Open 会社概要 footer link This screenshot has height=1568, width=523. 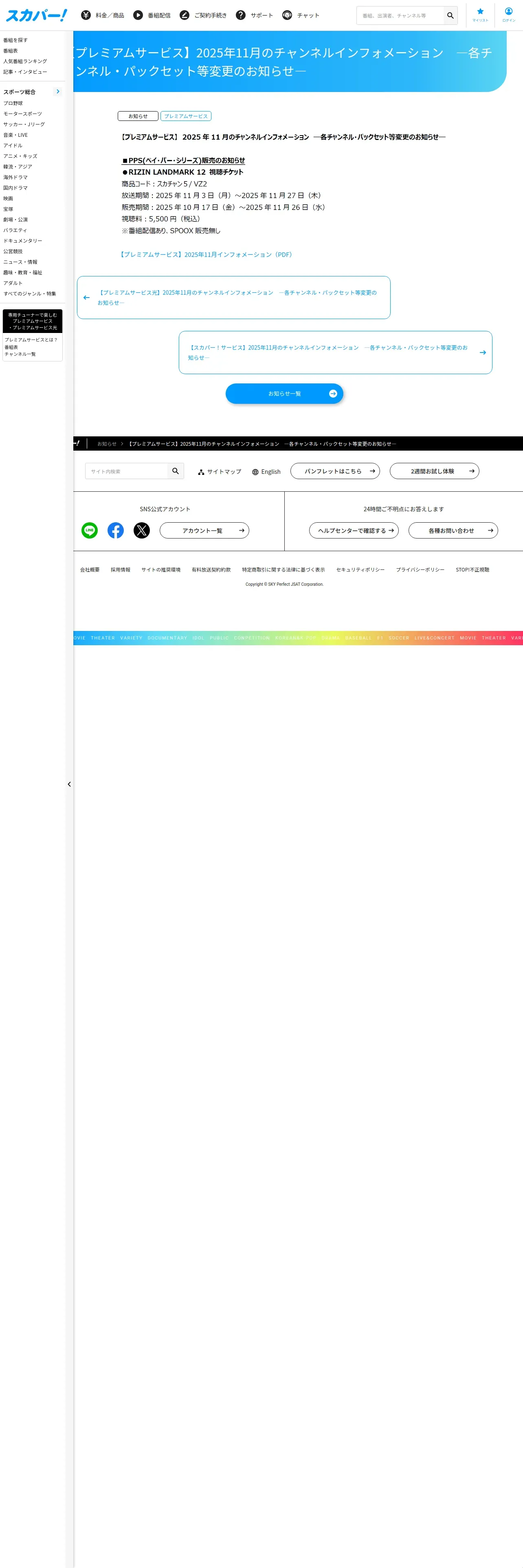pyautogui.click(x=90, y=570)
